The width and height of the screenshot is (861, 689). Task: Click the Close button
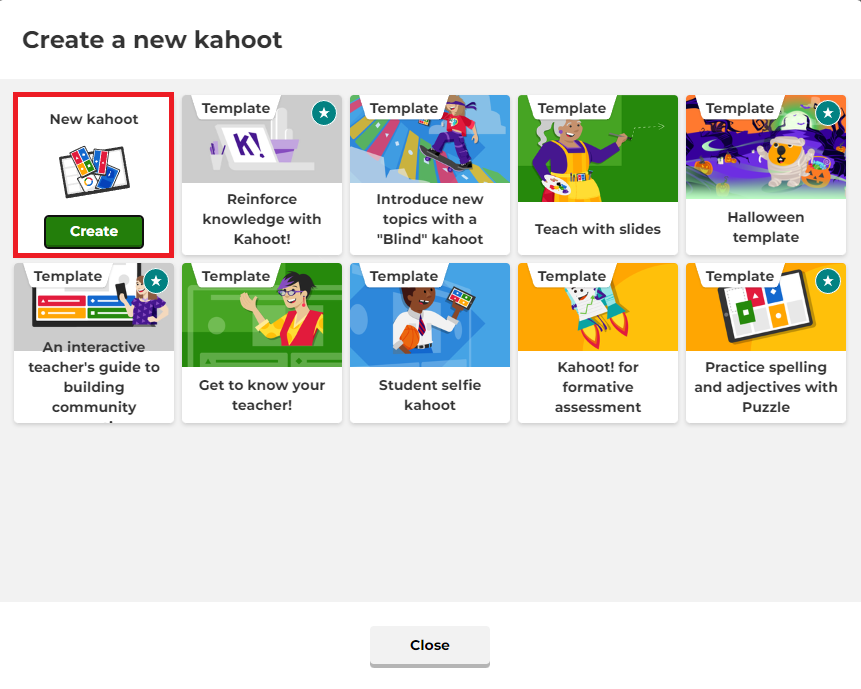(x=429, y=646)
